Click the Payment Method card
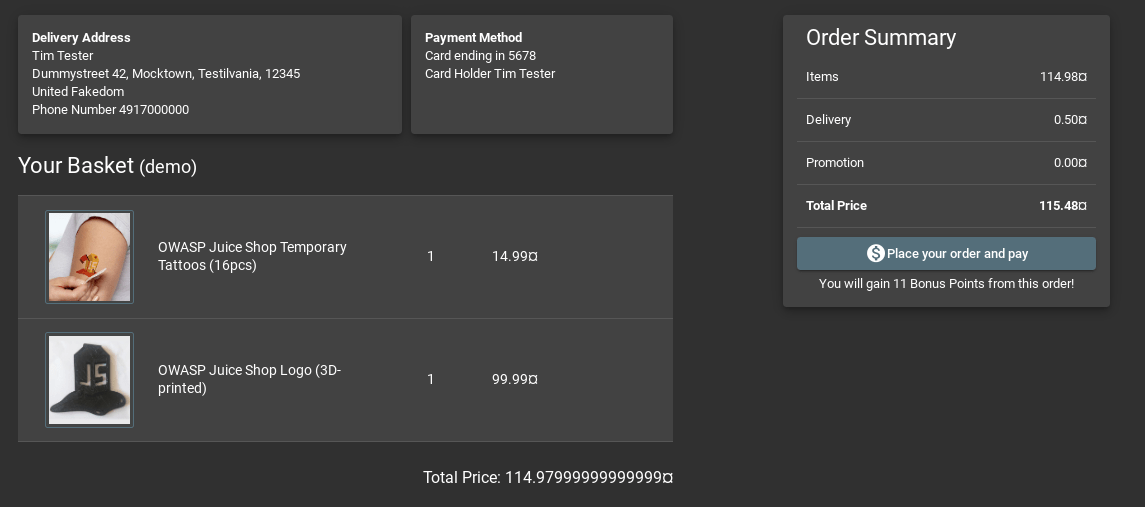This screenshot has width=1145, height=507. 542,75
